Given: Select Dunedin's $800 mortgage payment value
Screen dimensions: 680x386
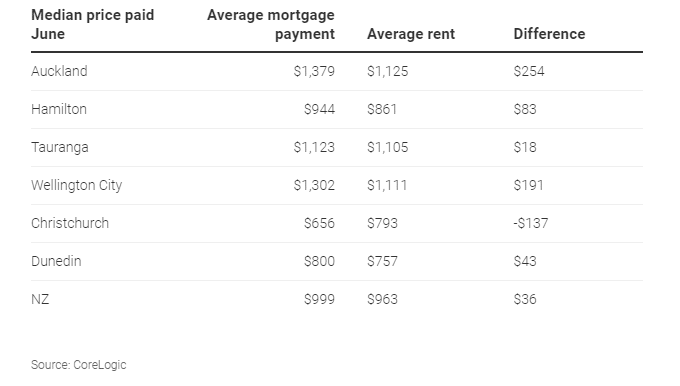Looking at the screenshot, I should click(319, 262).
